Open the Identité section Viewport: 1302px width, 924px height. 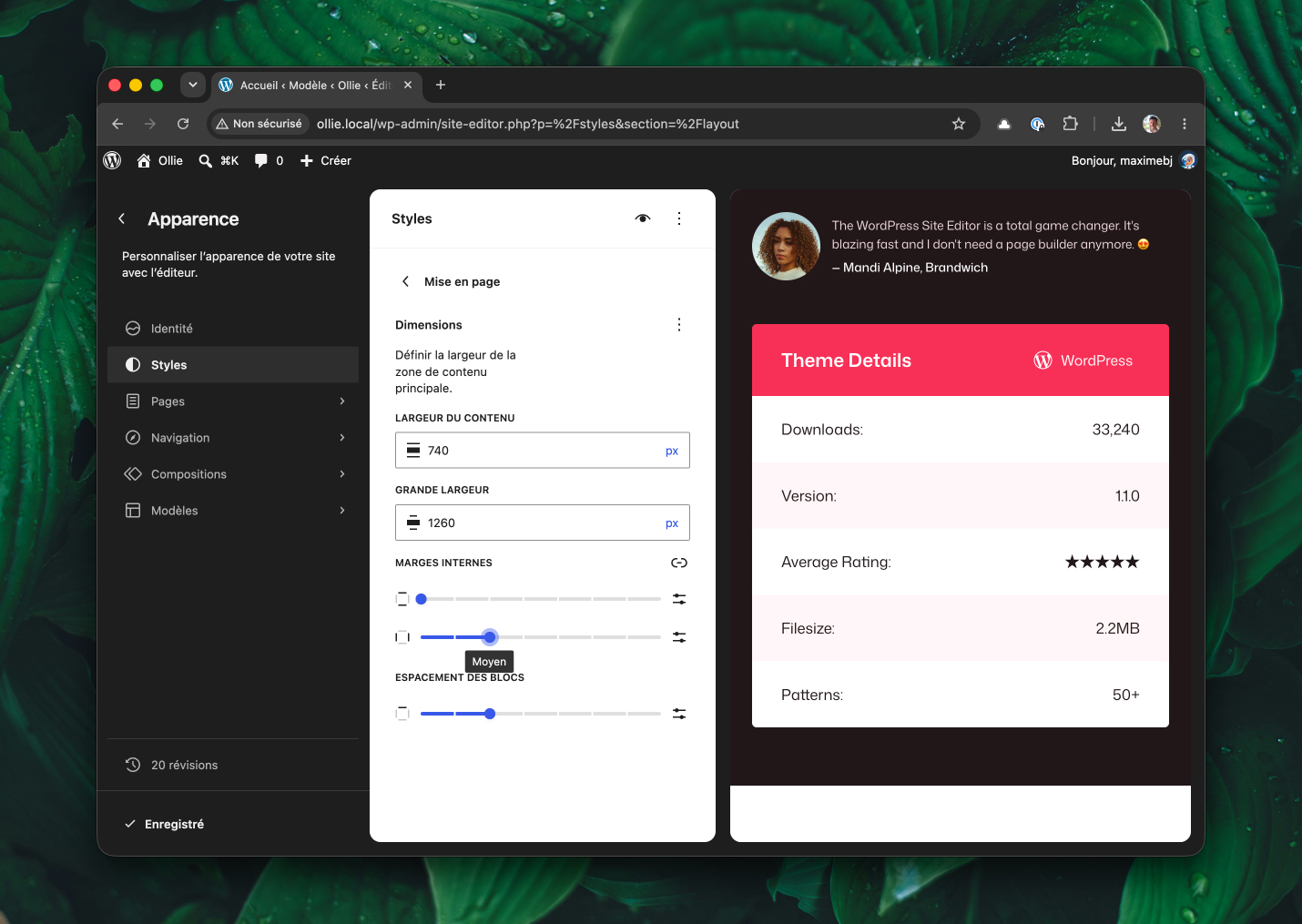click(x=233, y=328)
